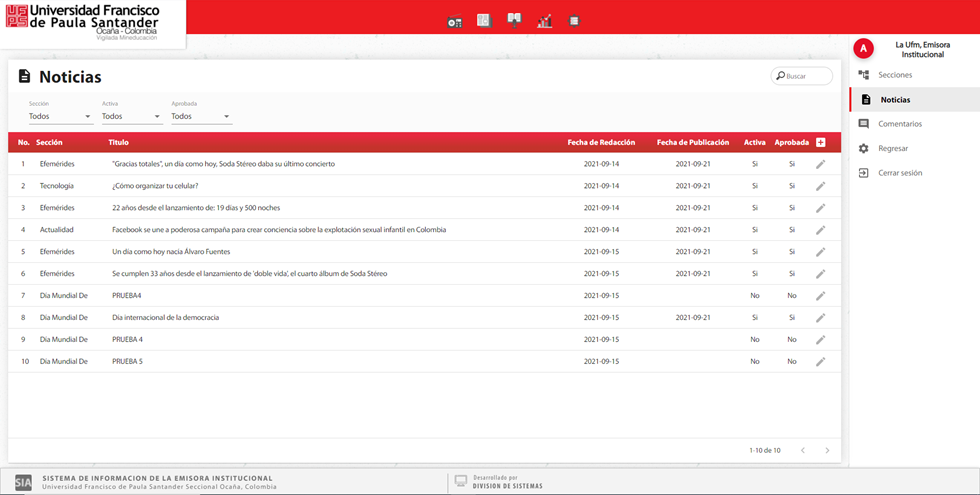Select Comentarios in the side menu
The image size is (980, 495).
click(x=899, y=124)
